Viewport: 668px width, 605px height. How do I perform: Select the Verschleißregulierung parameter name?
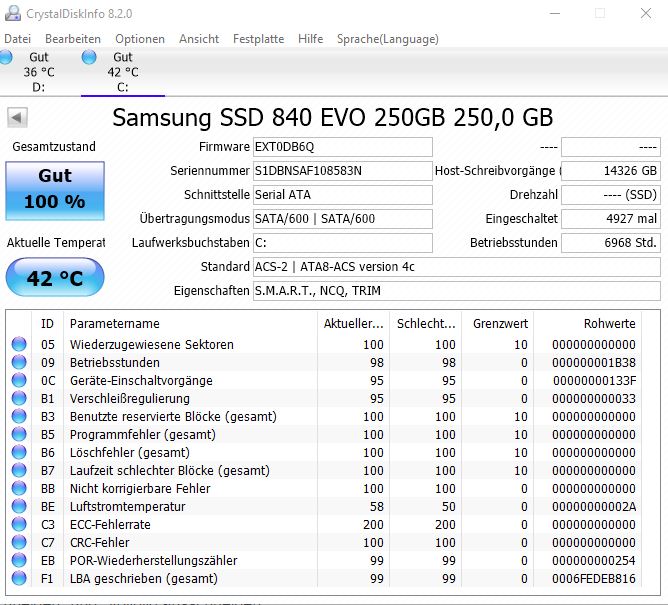[x=130, y=398]
